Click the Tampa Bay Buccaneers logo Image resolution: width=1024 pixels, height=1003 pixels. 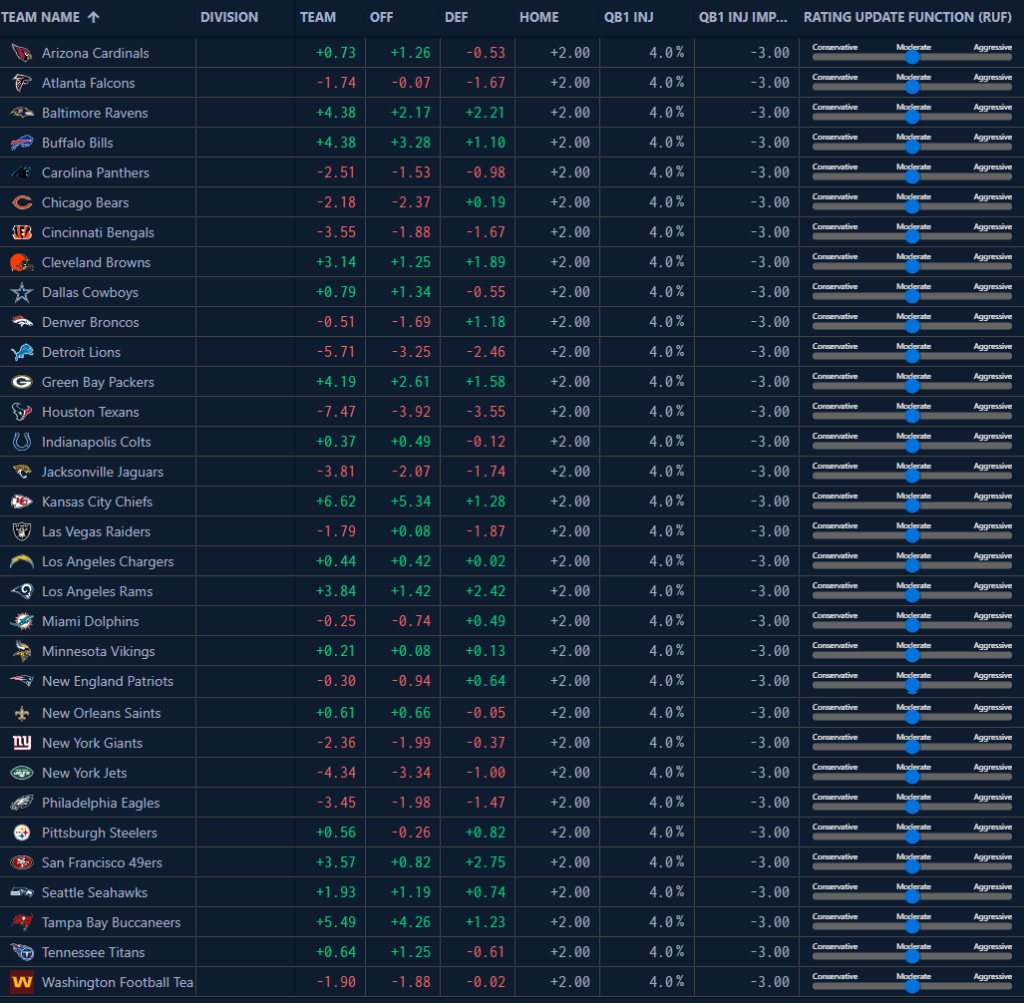[22, 923]
